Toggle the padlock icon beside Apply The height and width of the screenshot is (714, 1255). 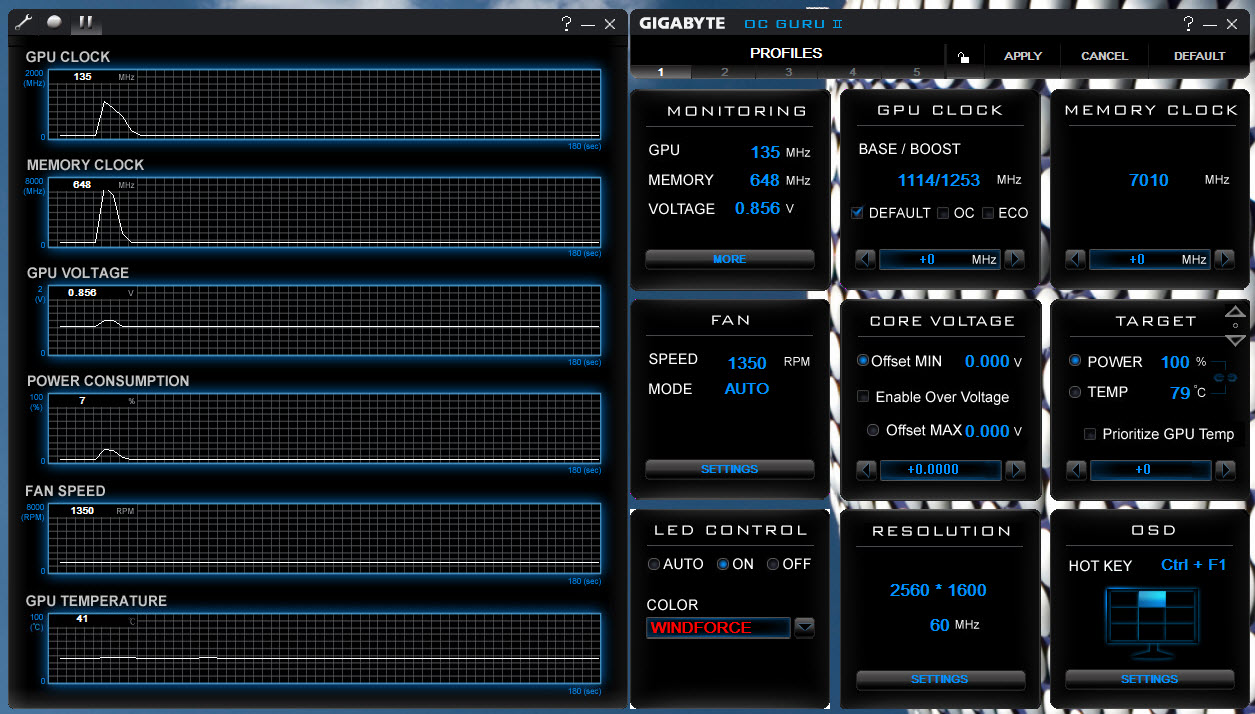pos(963,57)
